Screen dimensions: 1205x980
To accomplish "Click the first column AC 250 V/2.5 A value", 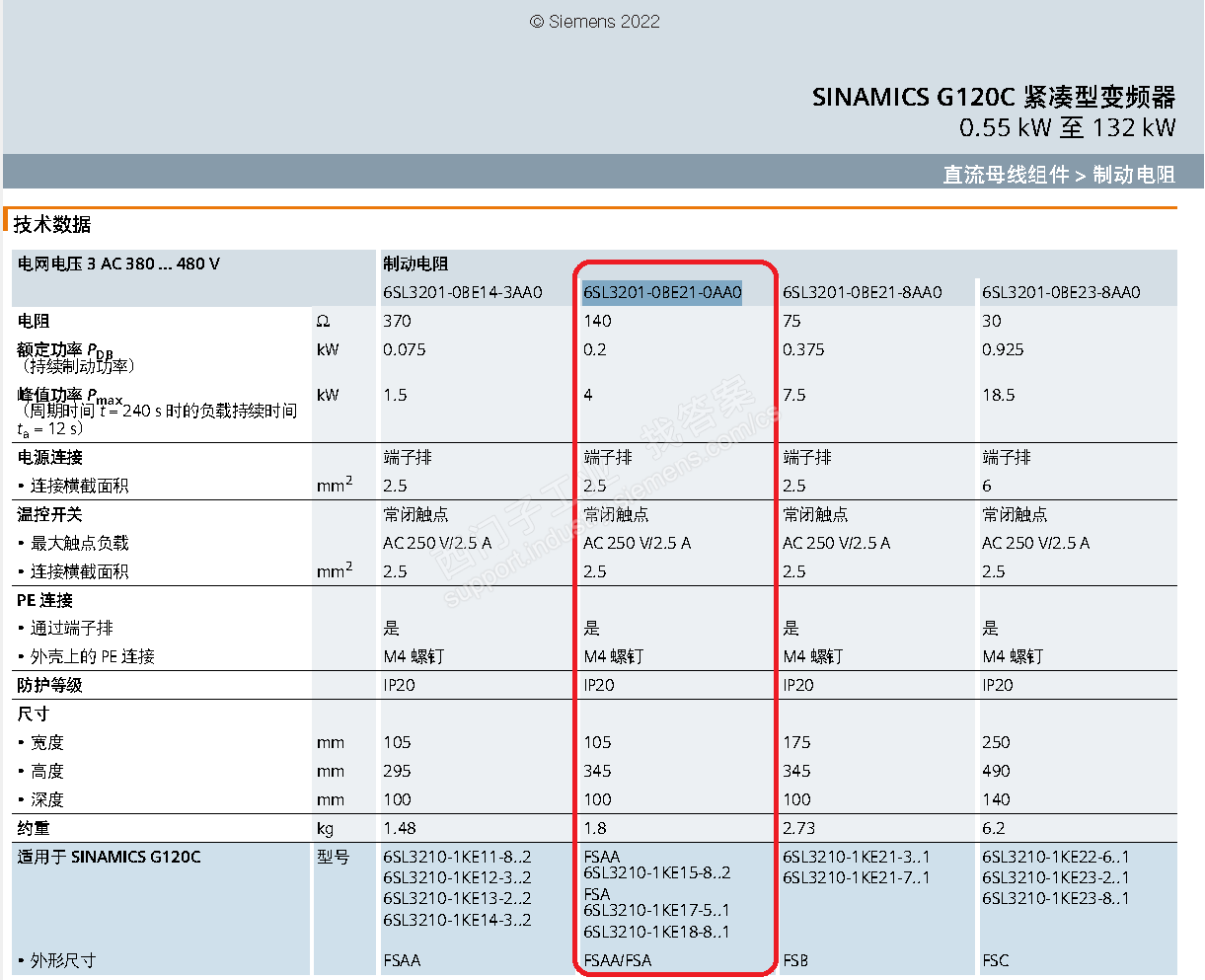I will (x=437, y=543).
